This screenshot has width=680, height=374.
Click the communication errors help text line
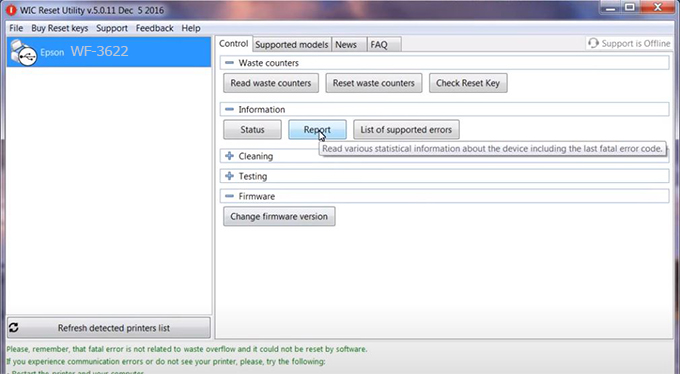click(166, 361)
